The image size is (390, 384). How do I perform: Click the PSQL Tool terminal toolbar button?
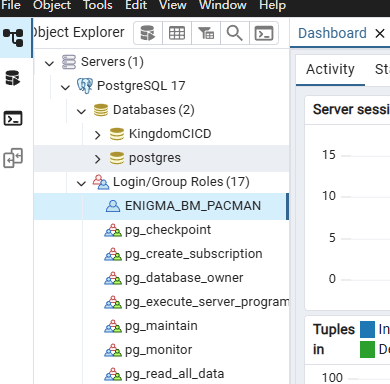264,33
